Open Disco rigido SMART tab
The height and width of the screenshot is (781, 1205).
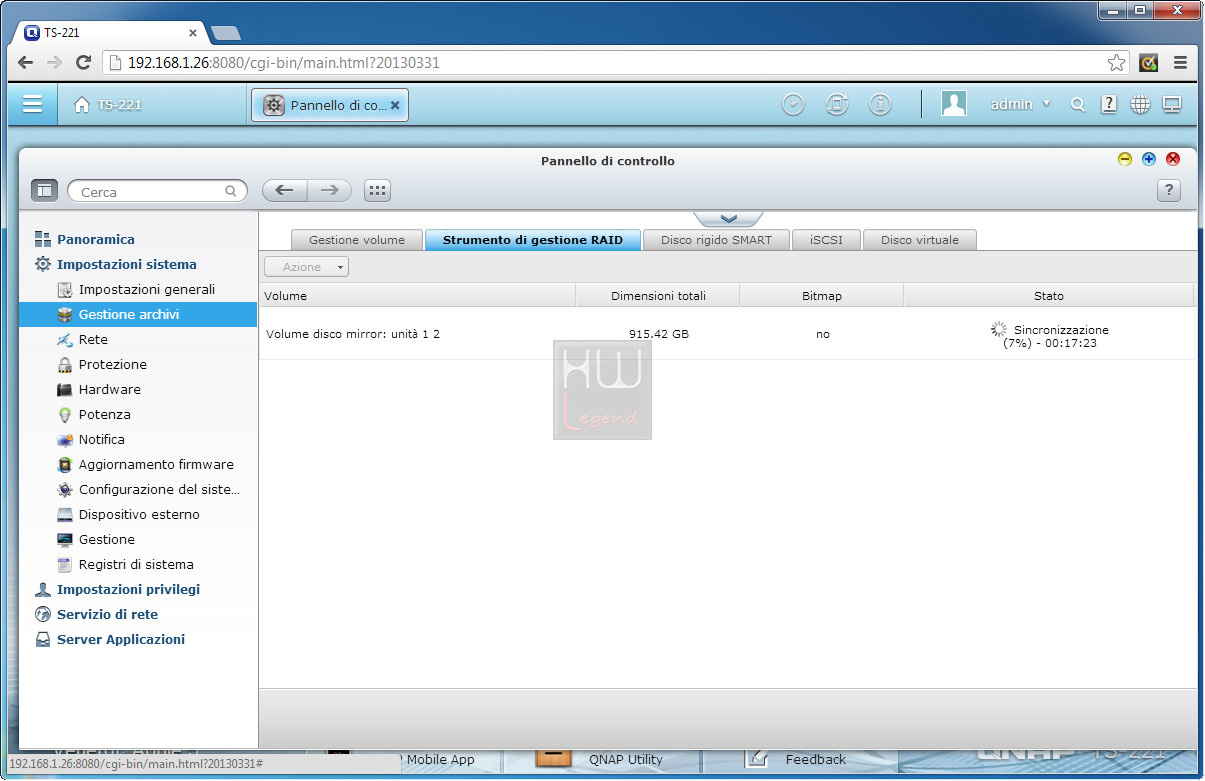click(717, 240)
